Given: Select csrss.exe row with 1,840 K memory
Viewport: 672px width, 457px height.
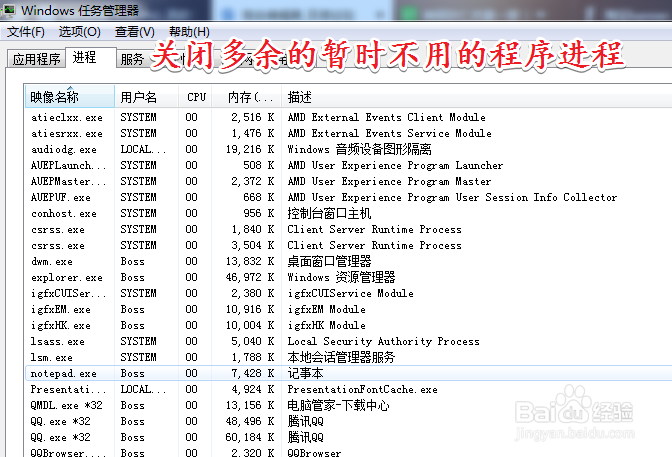Looking at the screenshot, I should click(348, 229).
